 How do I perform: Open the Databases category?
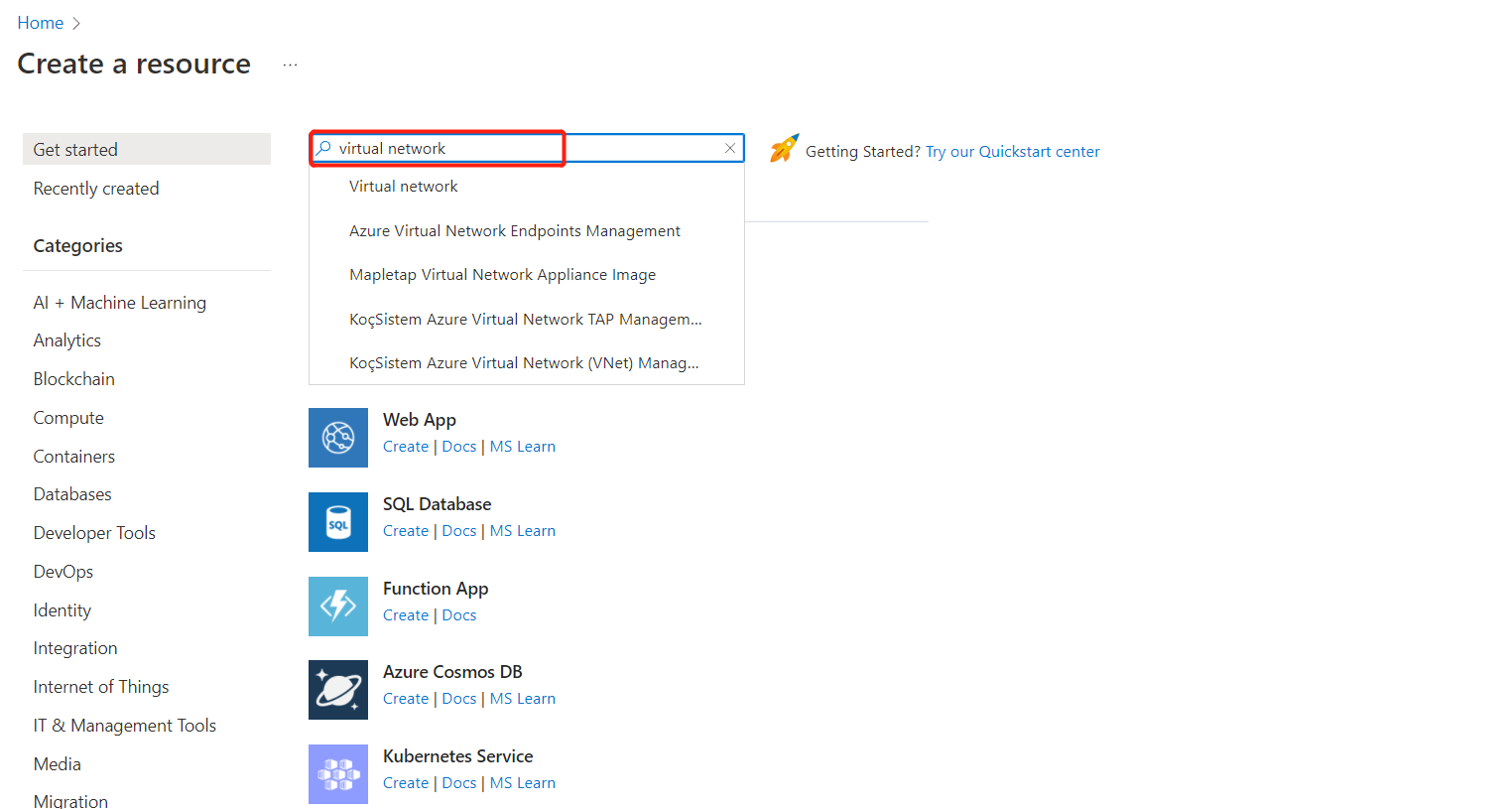[72, 494]
